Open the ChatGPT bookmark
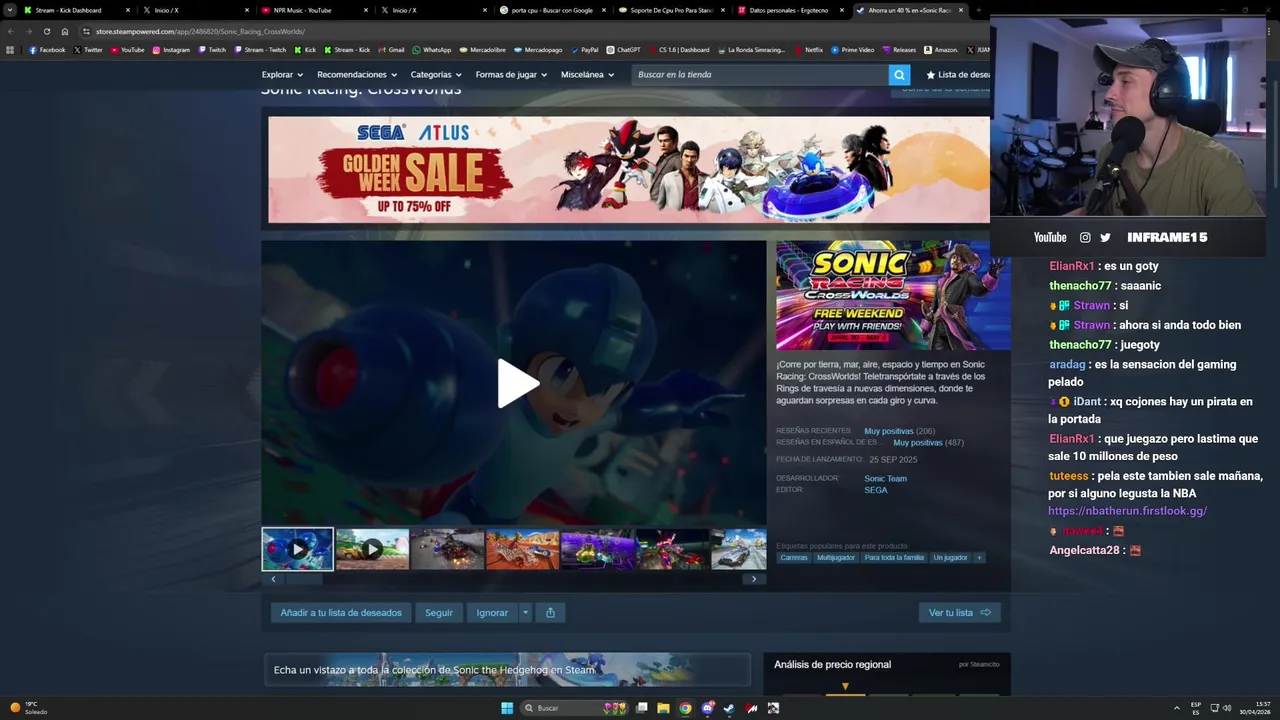 pyautogui.click(x=623, y=49)
